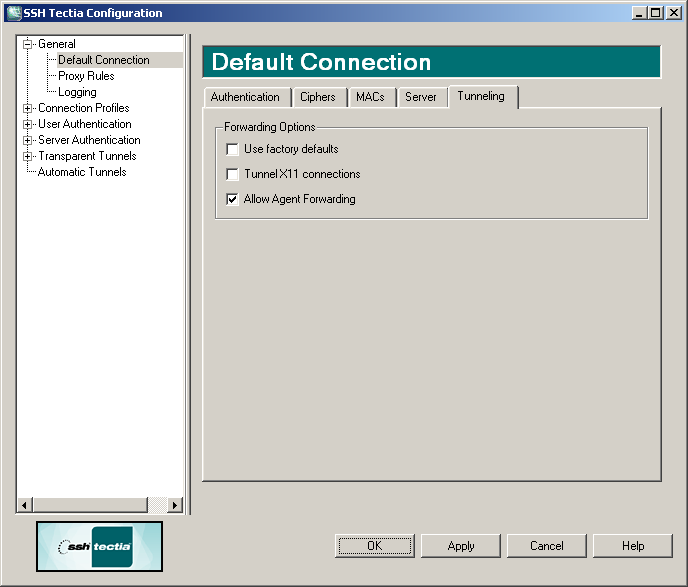Open the Ciphers tab

pos(320,97)
